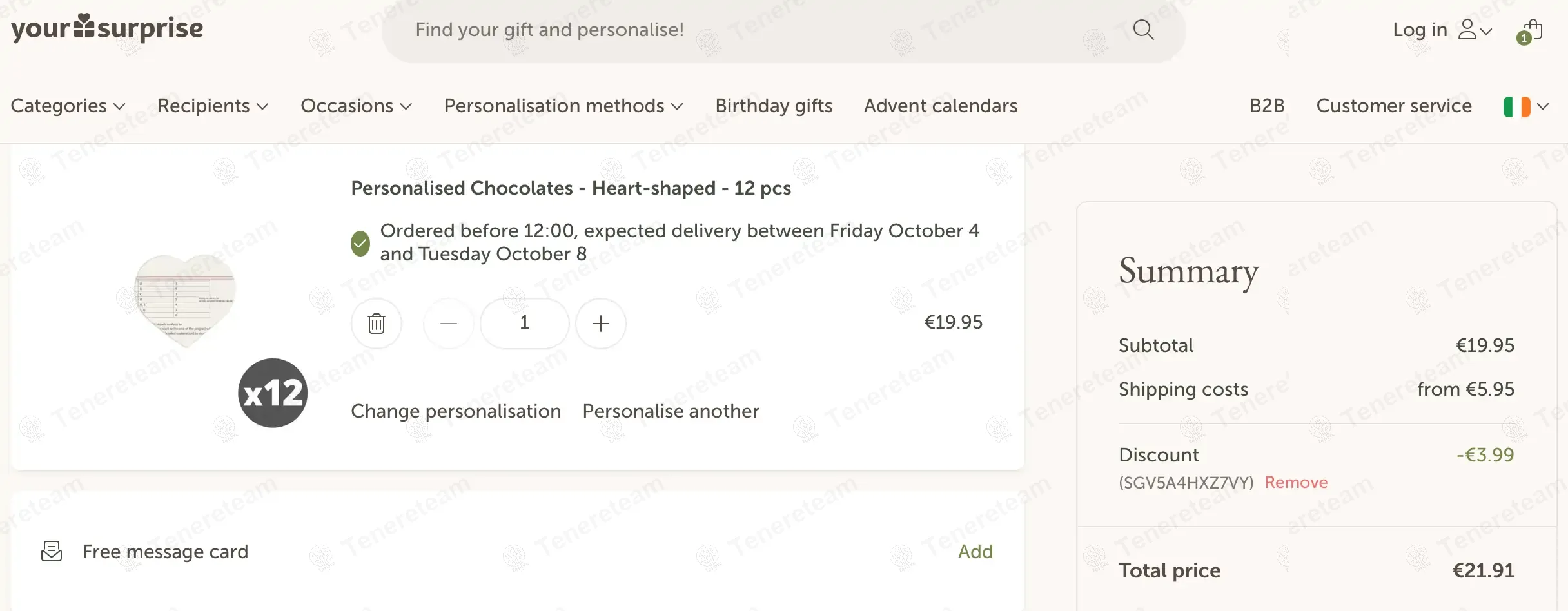Remove the discount code SGV5A4HXZ7VY
Screen dimensions: 1568x611
point(1296,483)
